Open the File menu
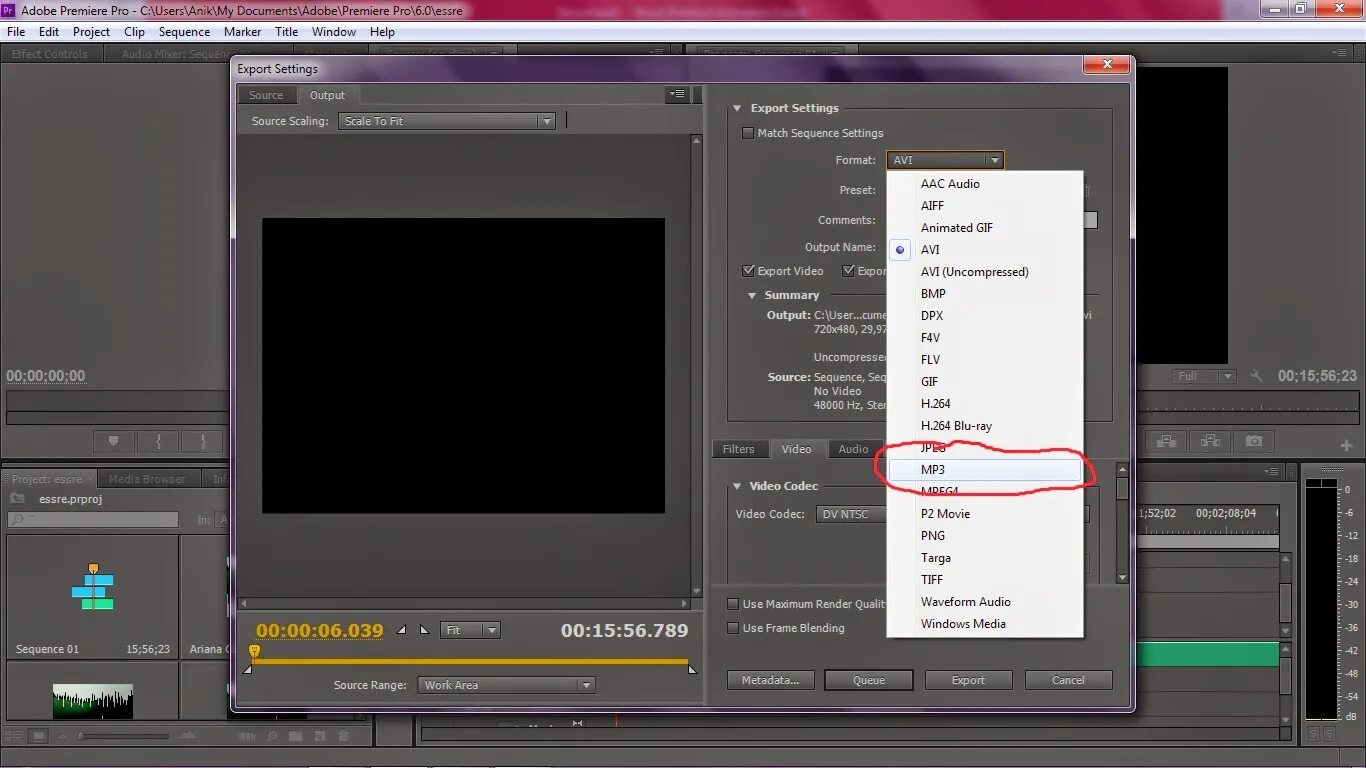 tap(16, 32)
